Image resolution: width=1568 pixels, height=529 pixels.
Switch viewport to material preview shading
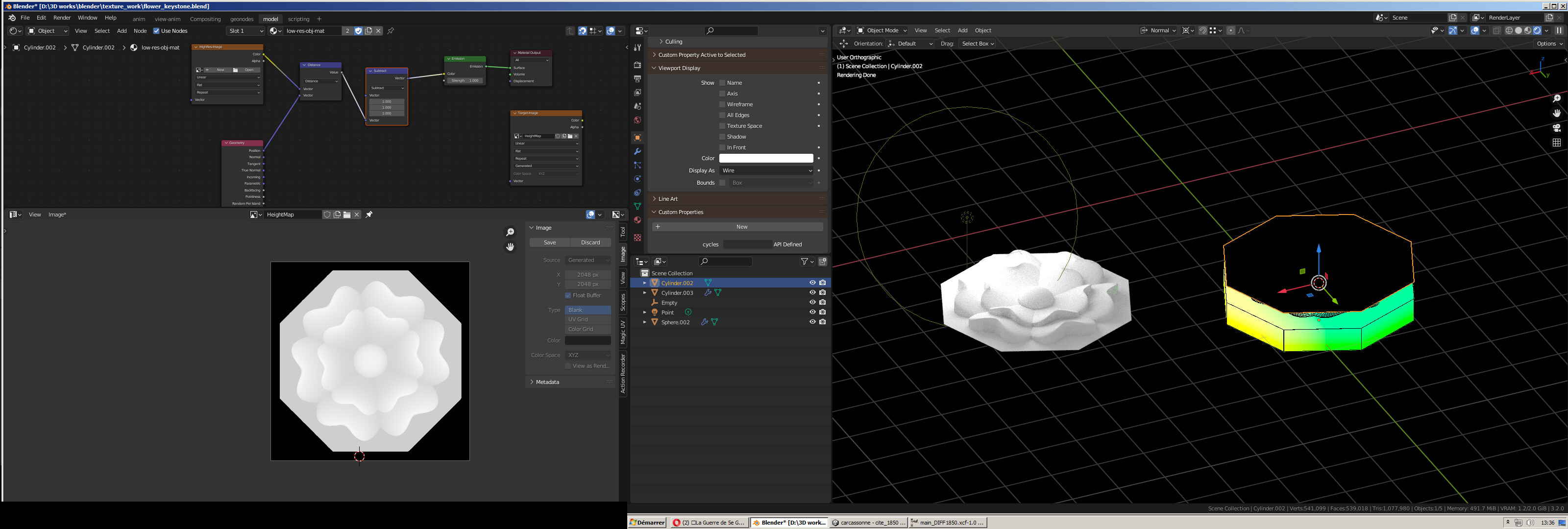click(x=1528, y=30)
